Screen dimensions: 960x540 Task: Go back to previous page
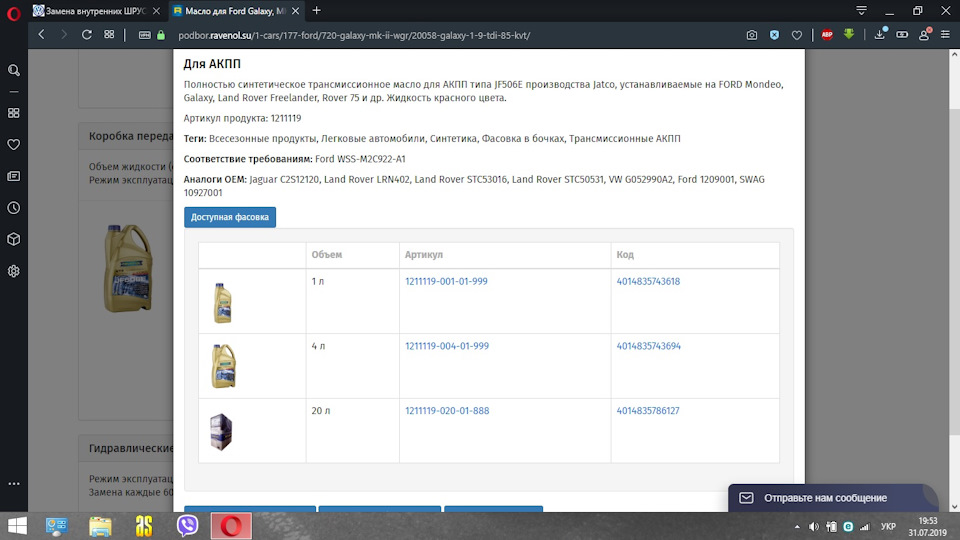[42, 35]
